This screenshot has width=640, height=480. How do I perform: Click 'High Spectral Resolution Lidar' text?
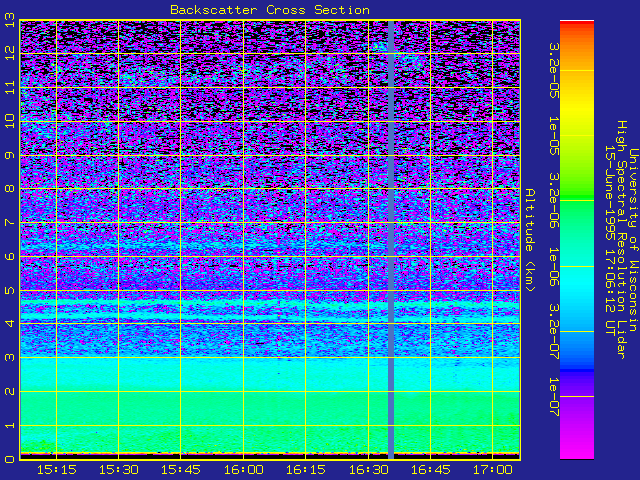pos(621,240)
